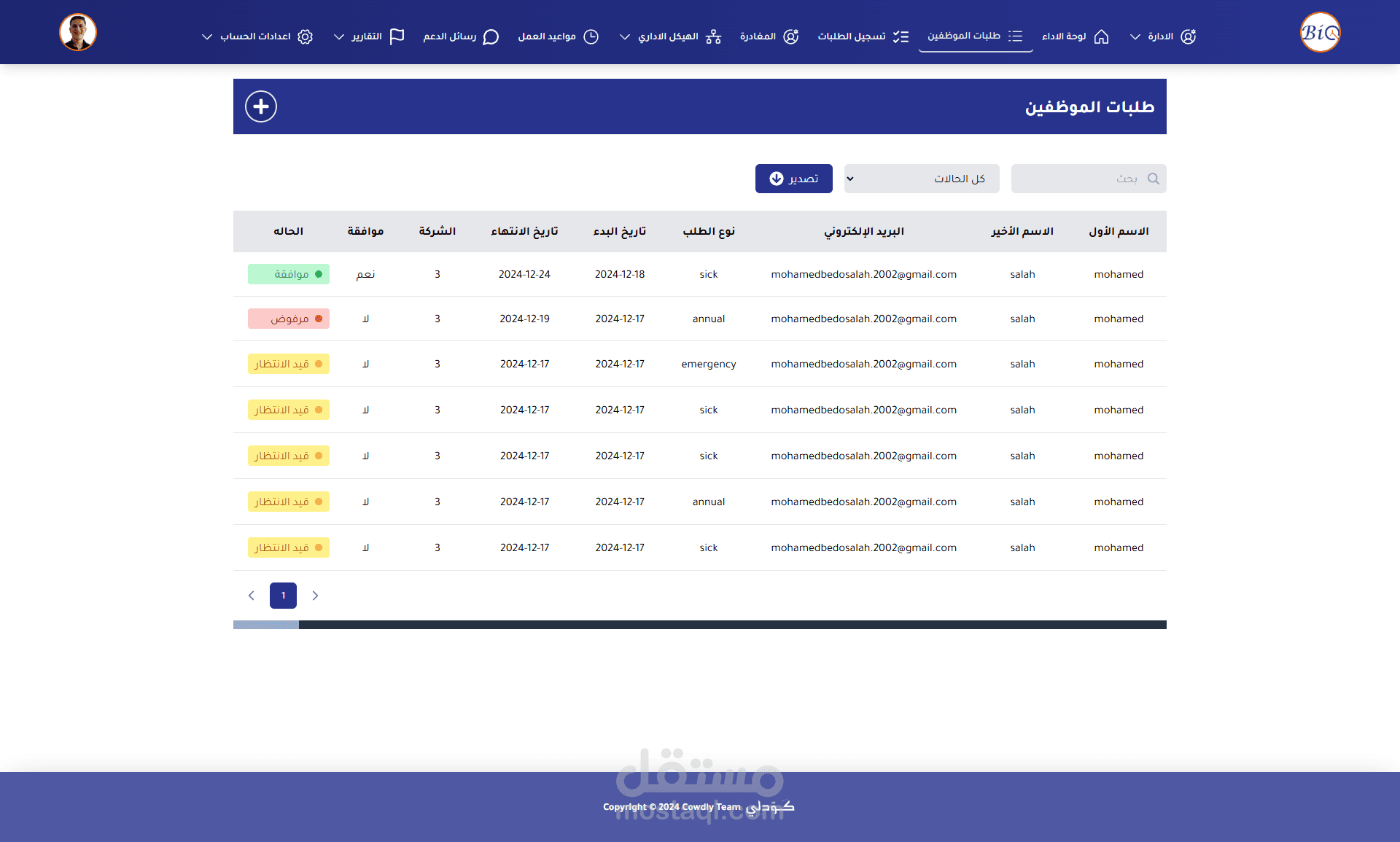
Task: Open the user profile avatar
Action: [x=78, y=32]
